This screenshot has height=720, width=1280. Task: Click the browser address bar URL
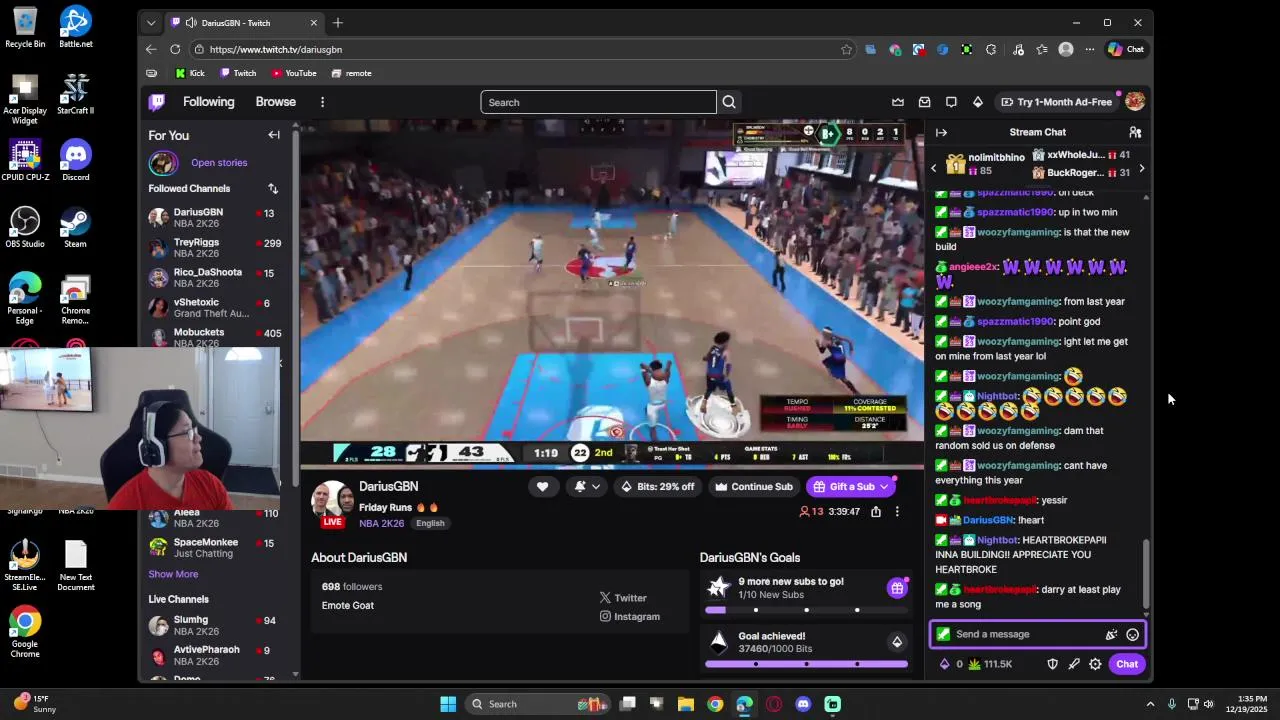(276, 49)
